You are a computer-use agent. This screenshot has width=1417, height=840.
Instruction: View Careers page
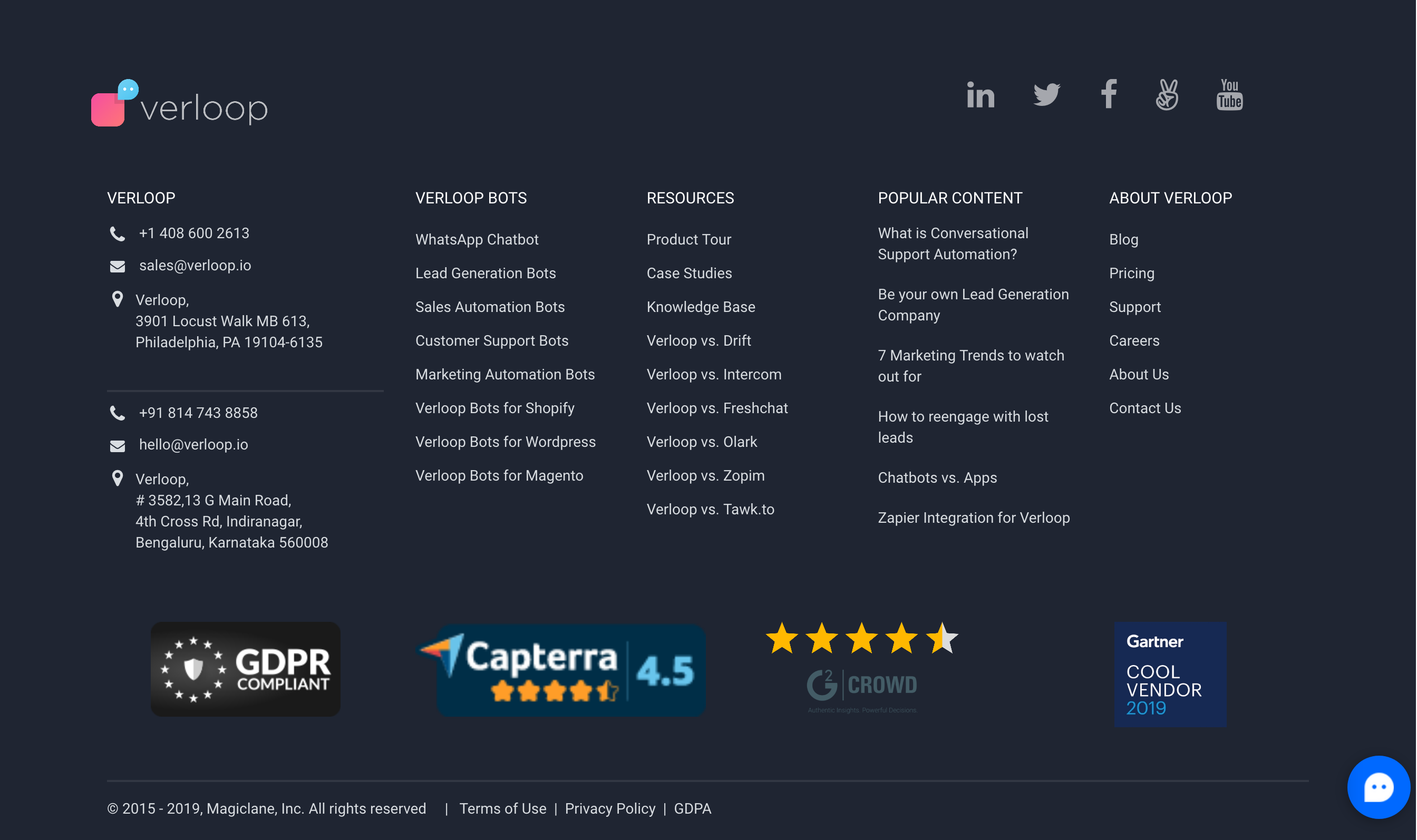pyautogui.click(x=1134, y=341)
